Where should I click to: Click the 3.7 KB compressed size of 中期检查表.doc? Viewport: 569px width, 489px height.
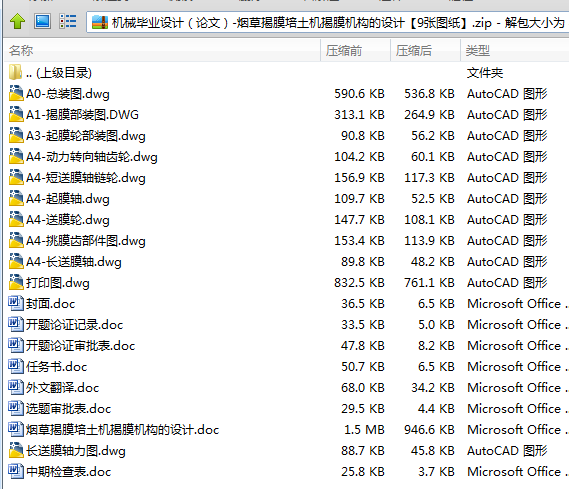[x=437, y=472]
